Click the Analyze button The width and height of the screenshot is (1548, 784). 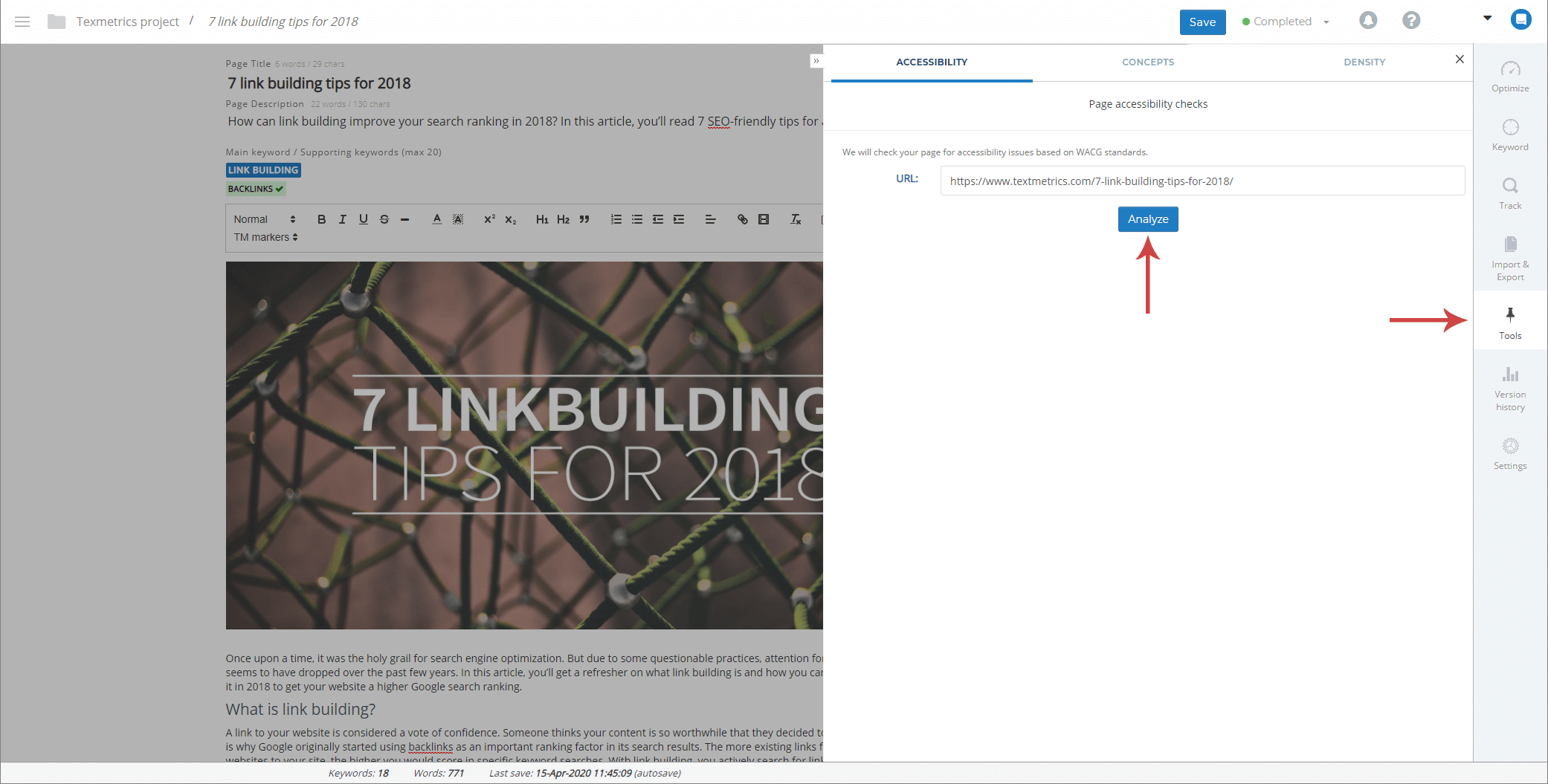pos(1147,219)
